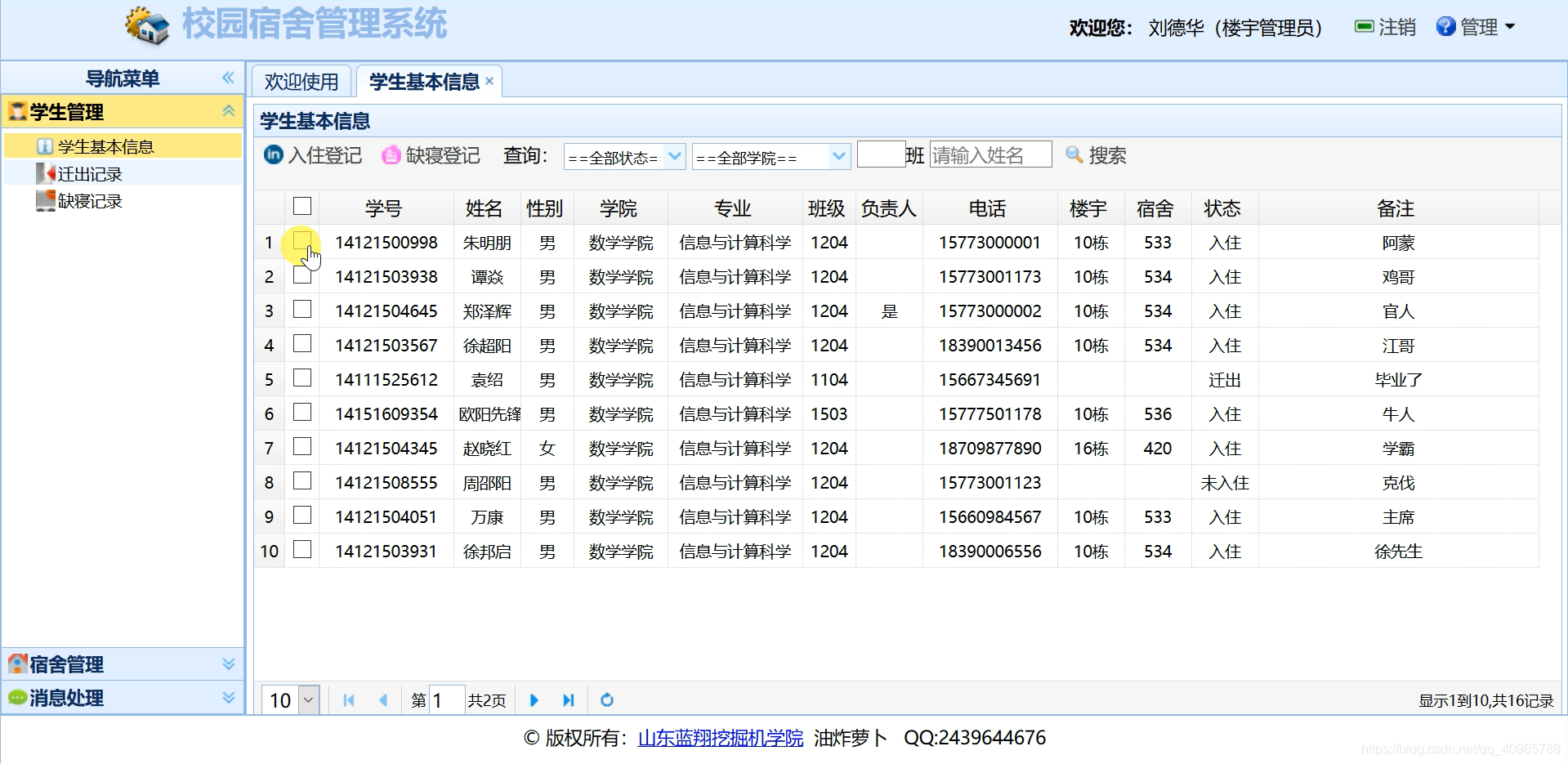Check the row for 朱明朋
Screen dimensions: 1568x764
coord(302,240)
